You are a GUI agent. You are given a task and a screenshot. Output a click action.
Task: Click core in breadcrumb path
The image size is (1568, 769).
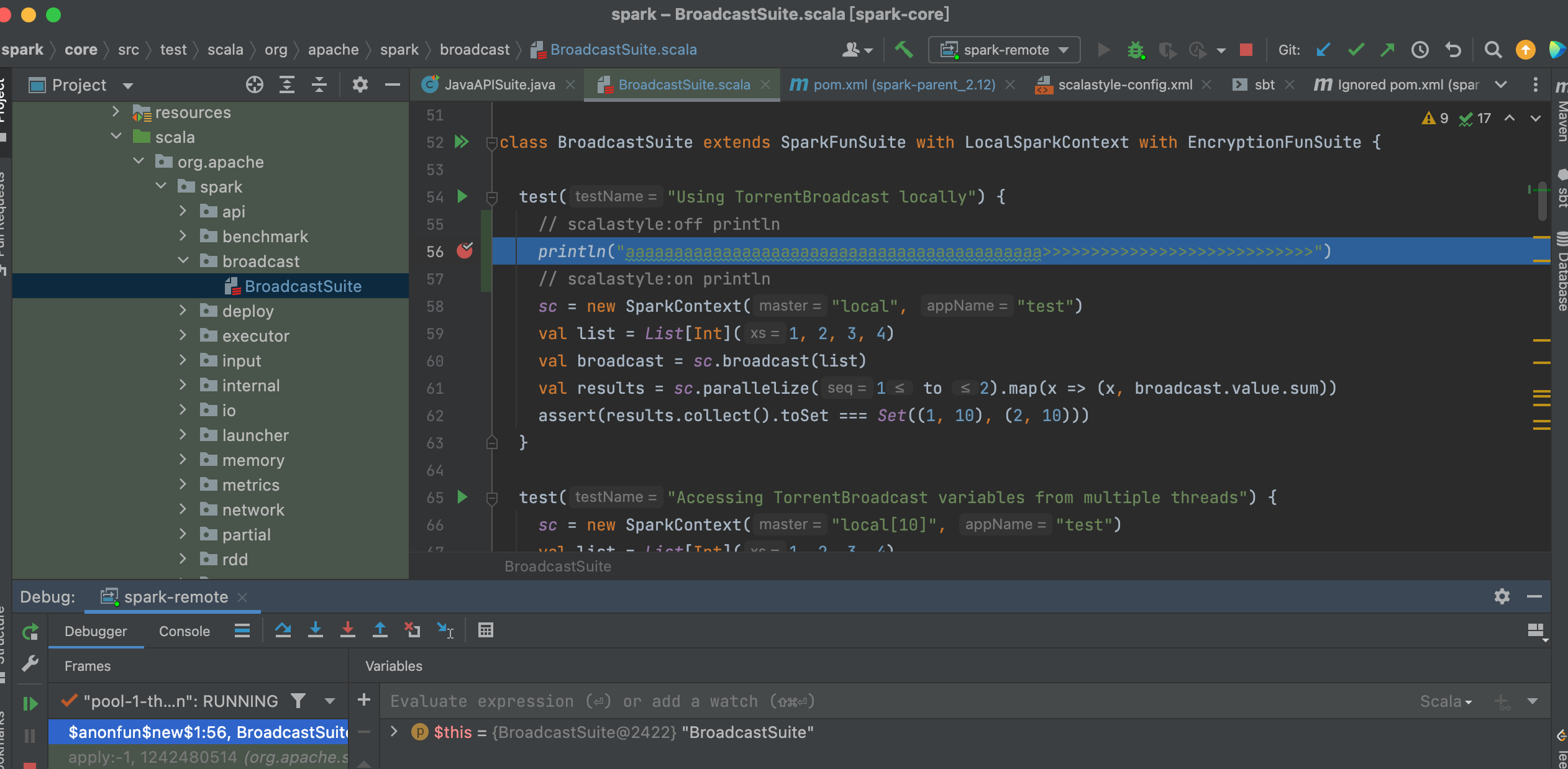coord(81,50)
